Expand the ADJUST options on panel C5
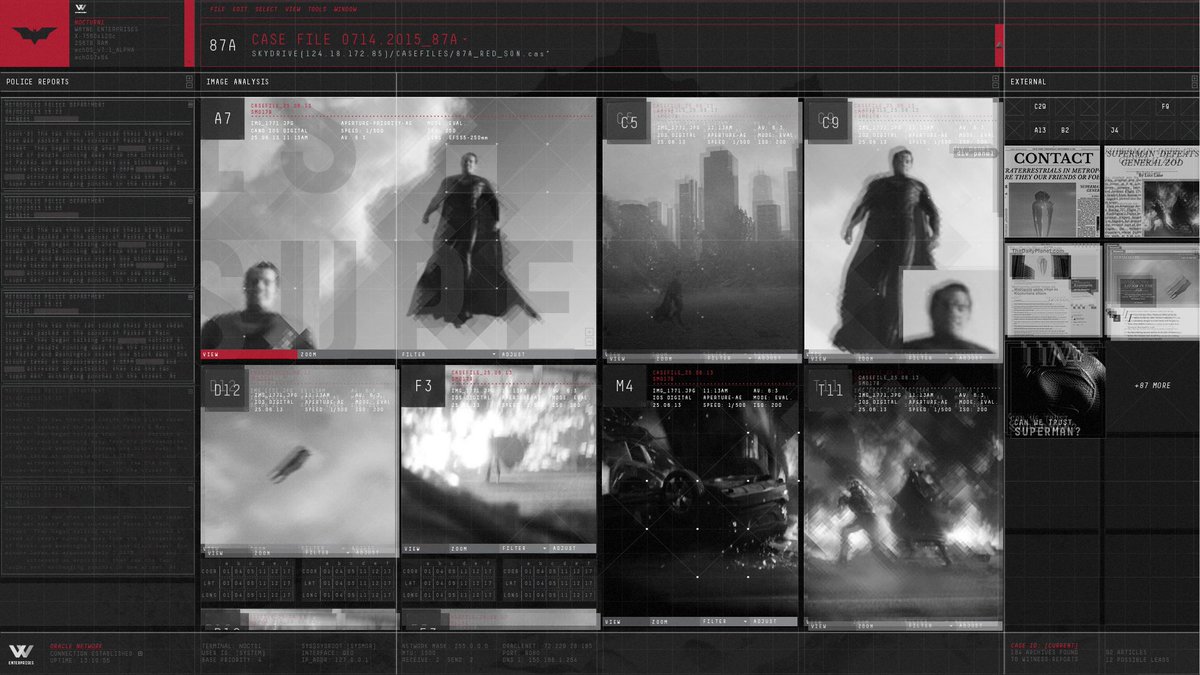Screen dimensions: 1200x675 [x=770, y=357]
